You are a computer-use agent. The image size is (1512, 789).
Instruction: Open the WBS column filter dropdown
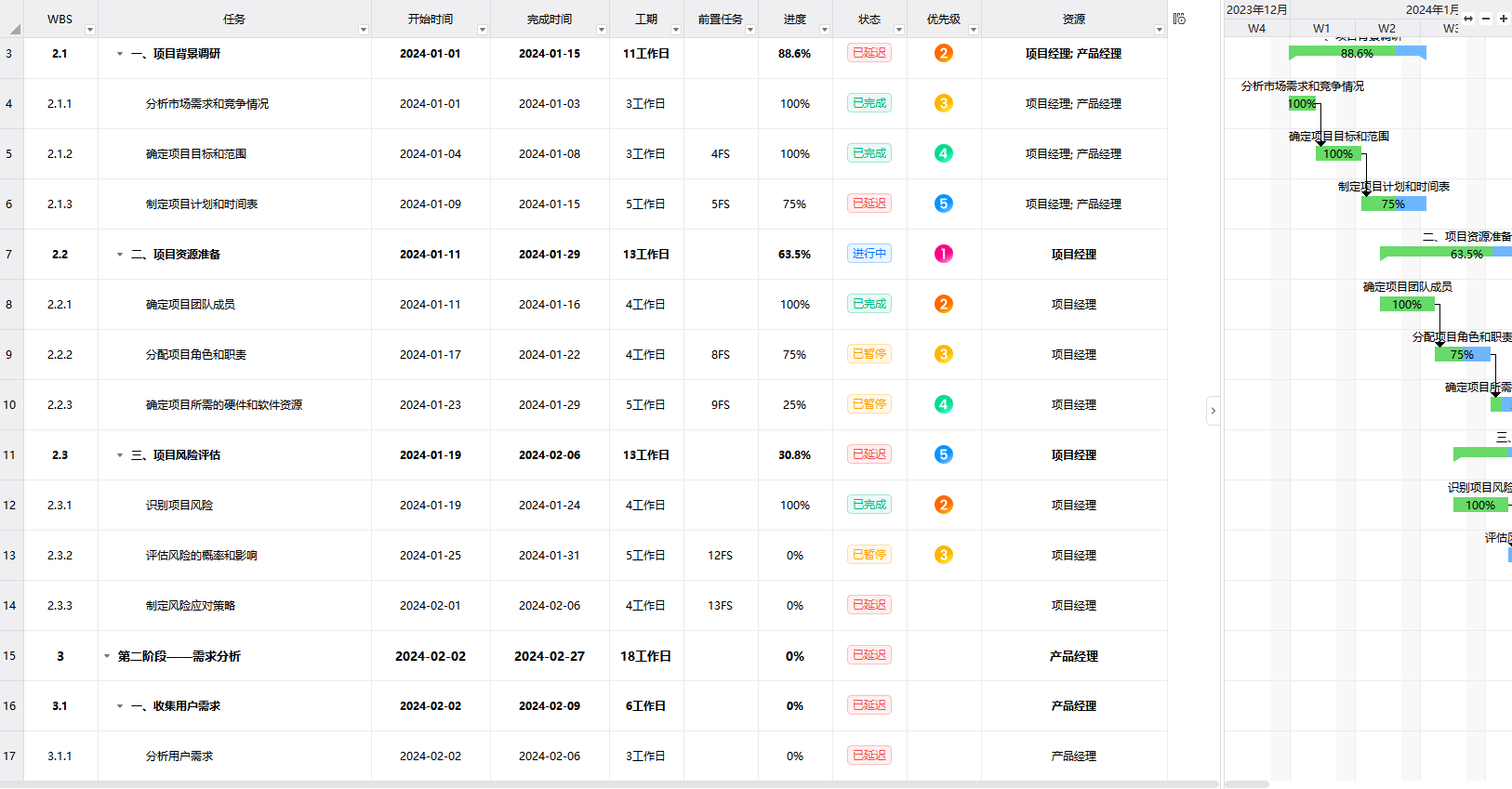tap(90, 30)
